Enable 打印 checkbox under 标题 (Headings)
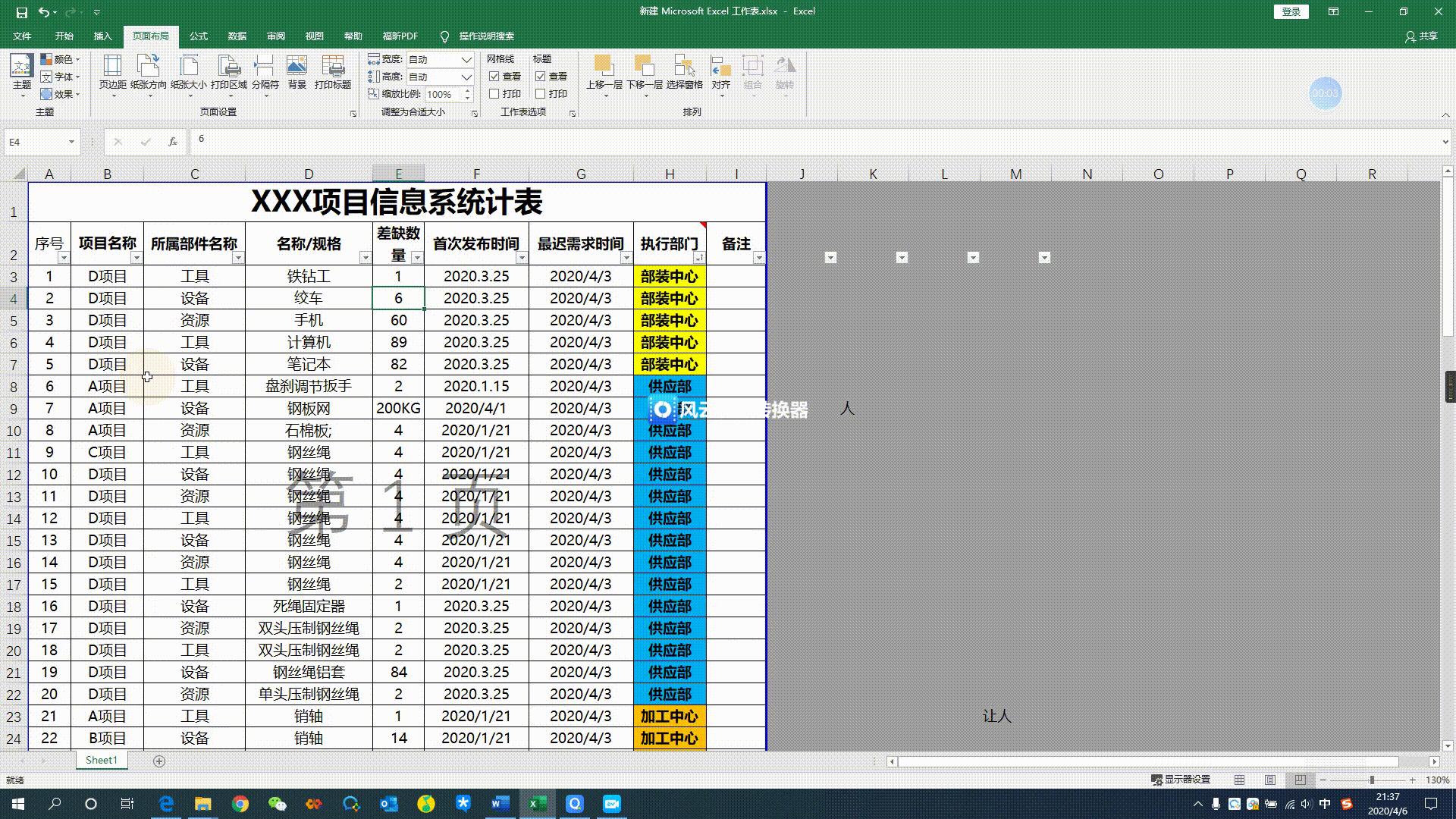The width and height of the screenshot is (1456, 819). (541, 93)
